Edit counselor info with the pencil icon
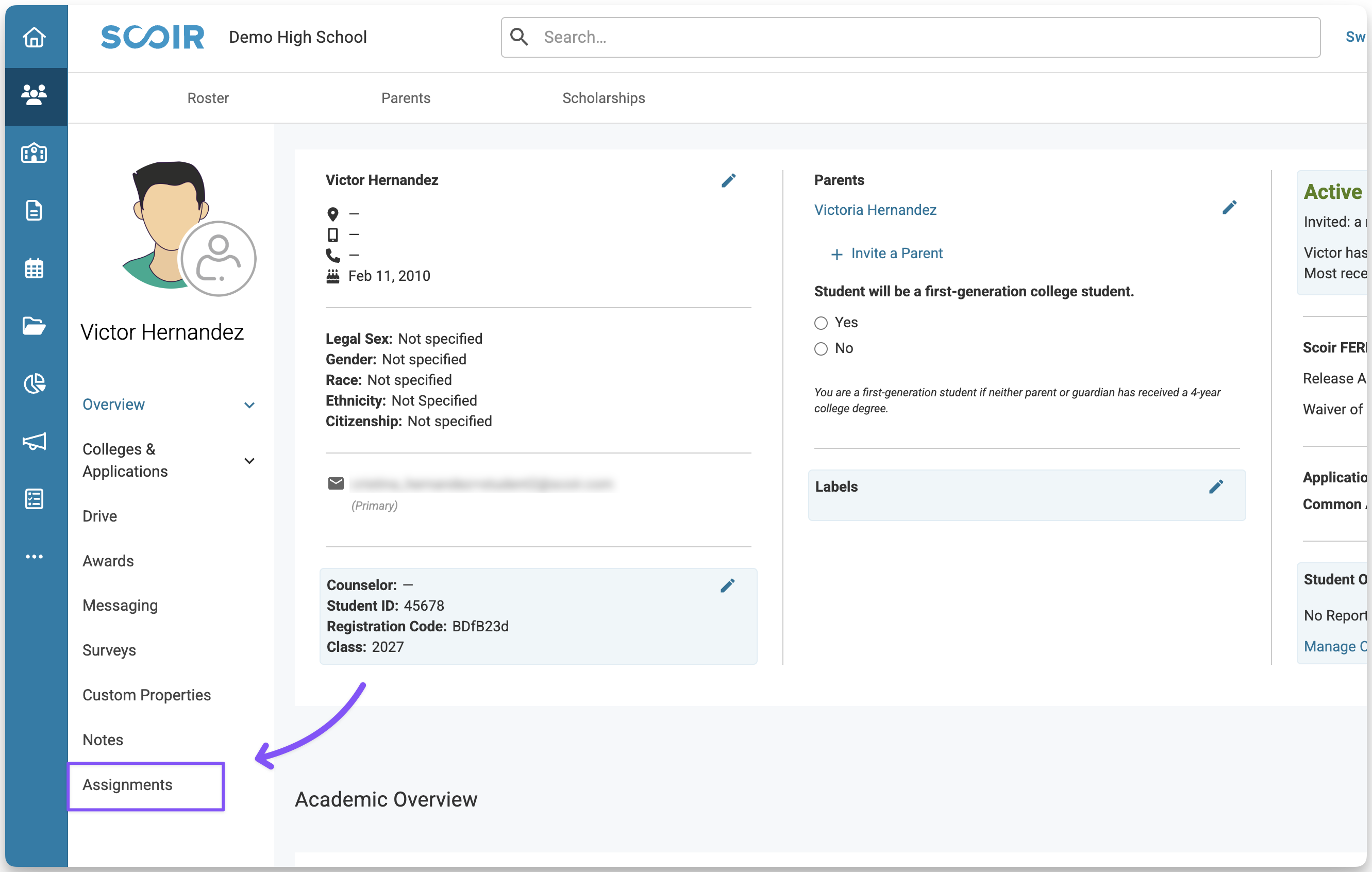 click(727, 585)
